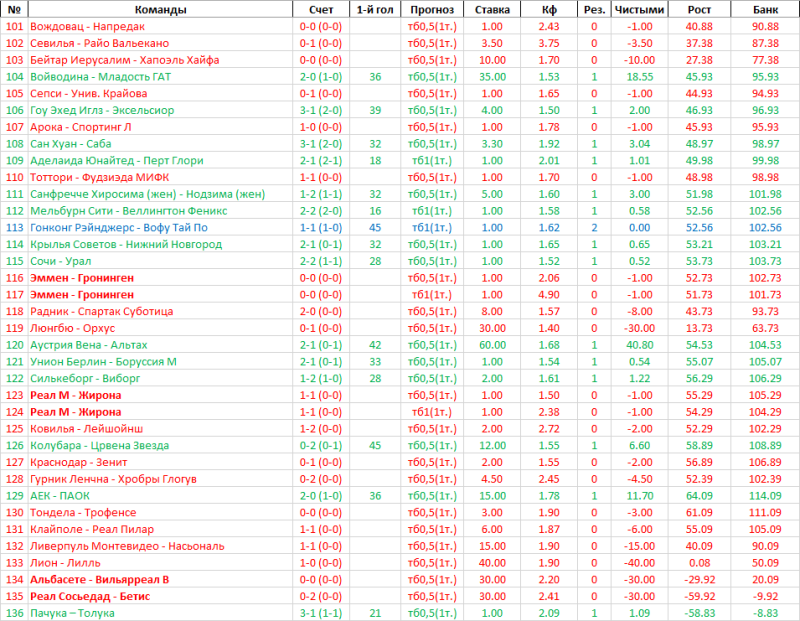The image size is (800, 621).
Task: Click the "Рост" column header
Action: [x=700, y=9]
